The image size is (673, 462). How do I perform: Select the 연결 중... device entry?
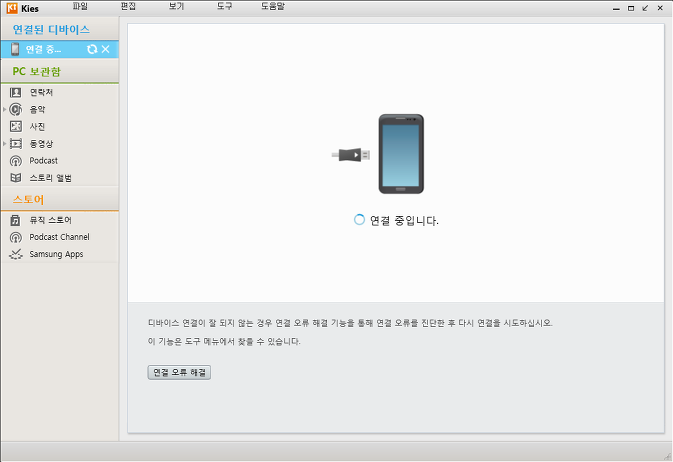(x=60, y=49)
